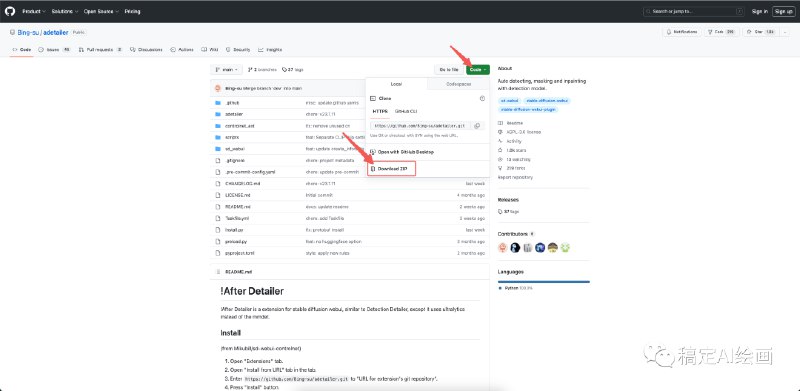800x391 pixels.
Task: Click the Sign in link
Action: [x=760, y=11]
